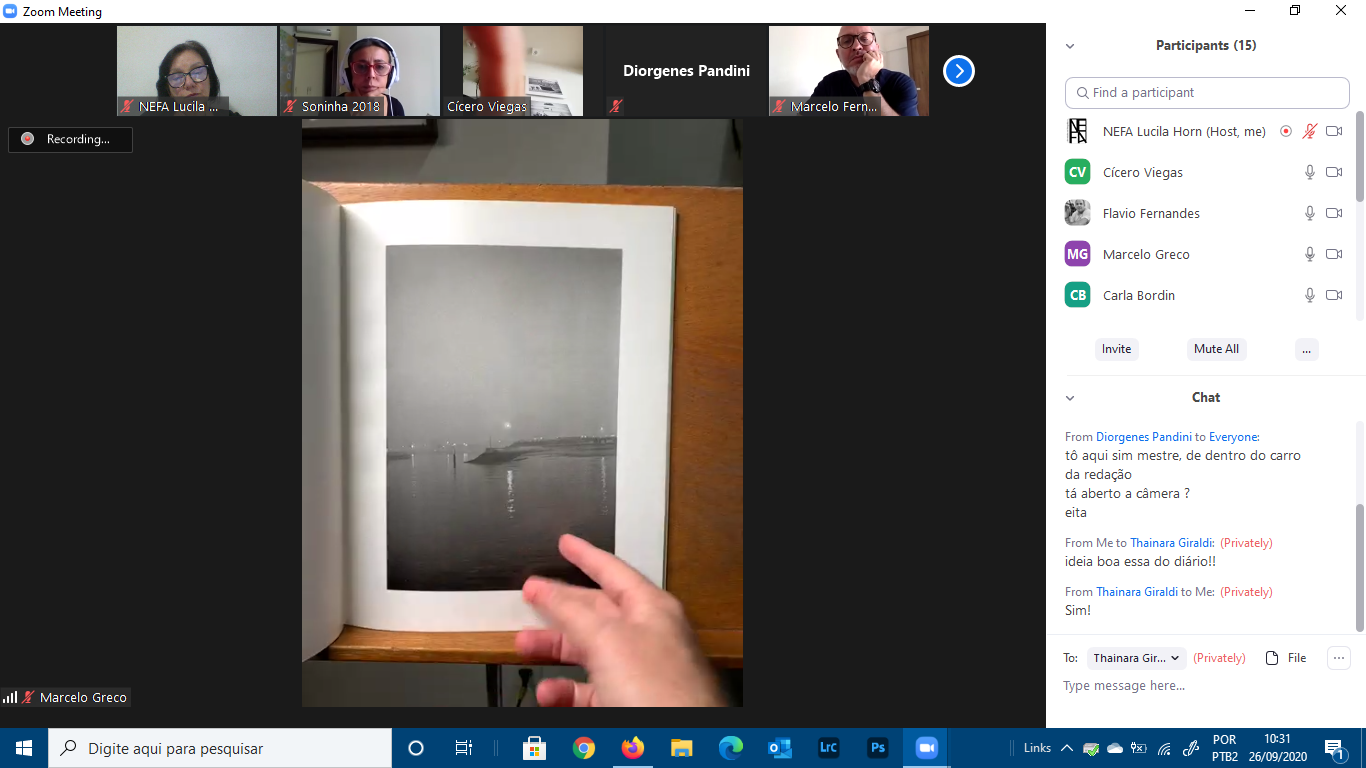Open chat recipient dropdown Thainara Gir...
The height and width of the screenshot is (768, 1366).
click(x=1136, y=658)
